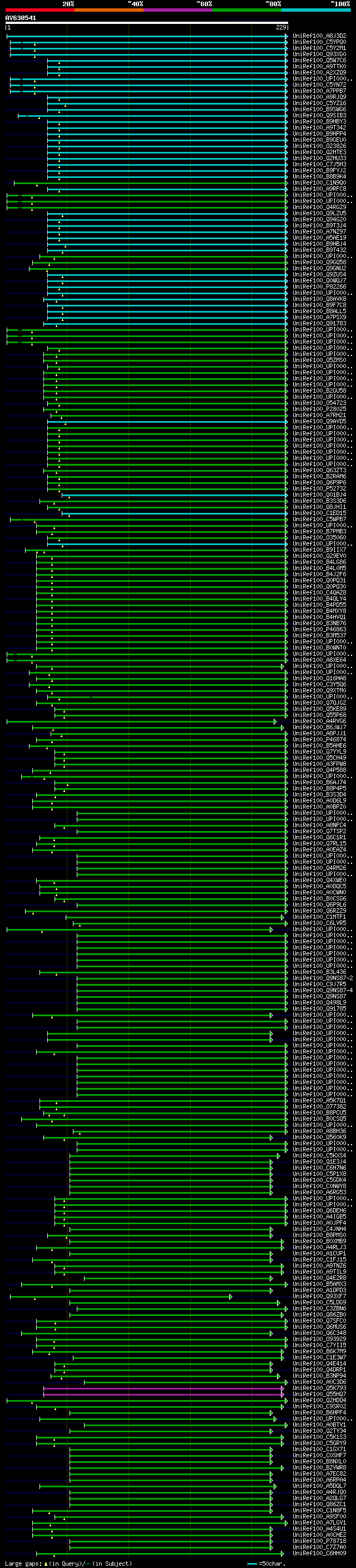Select hit label UniRef100_C7J5H3
Image resolution: width=356 pixels, height=1568 pixels.
click(319, 164)
